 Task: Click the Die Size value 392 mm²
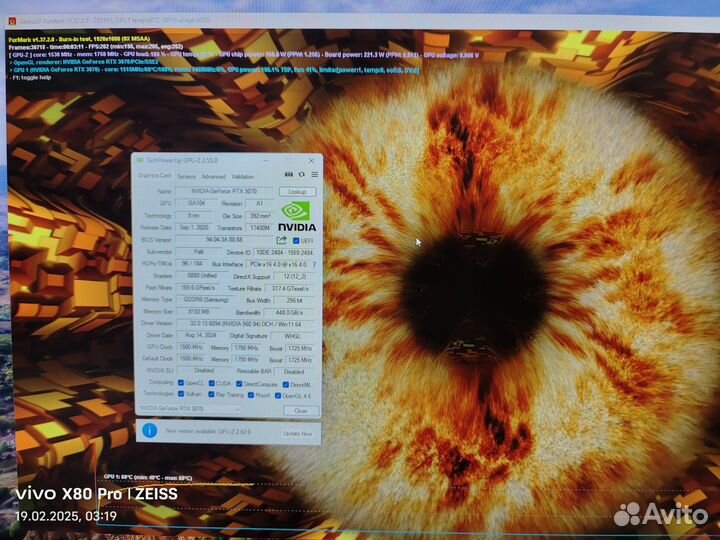[260, 216]
